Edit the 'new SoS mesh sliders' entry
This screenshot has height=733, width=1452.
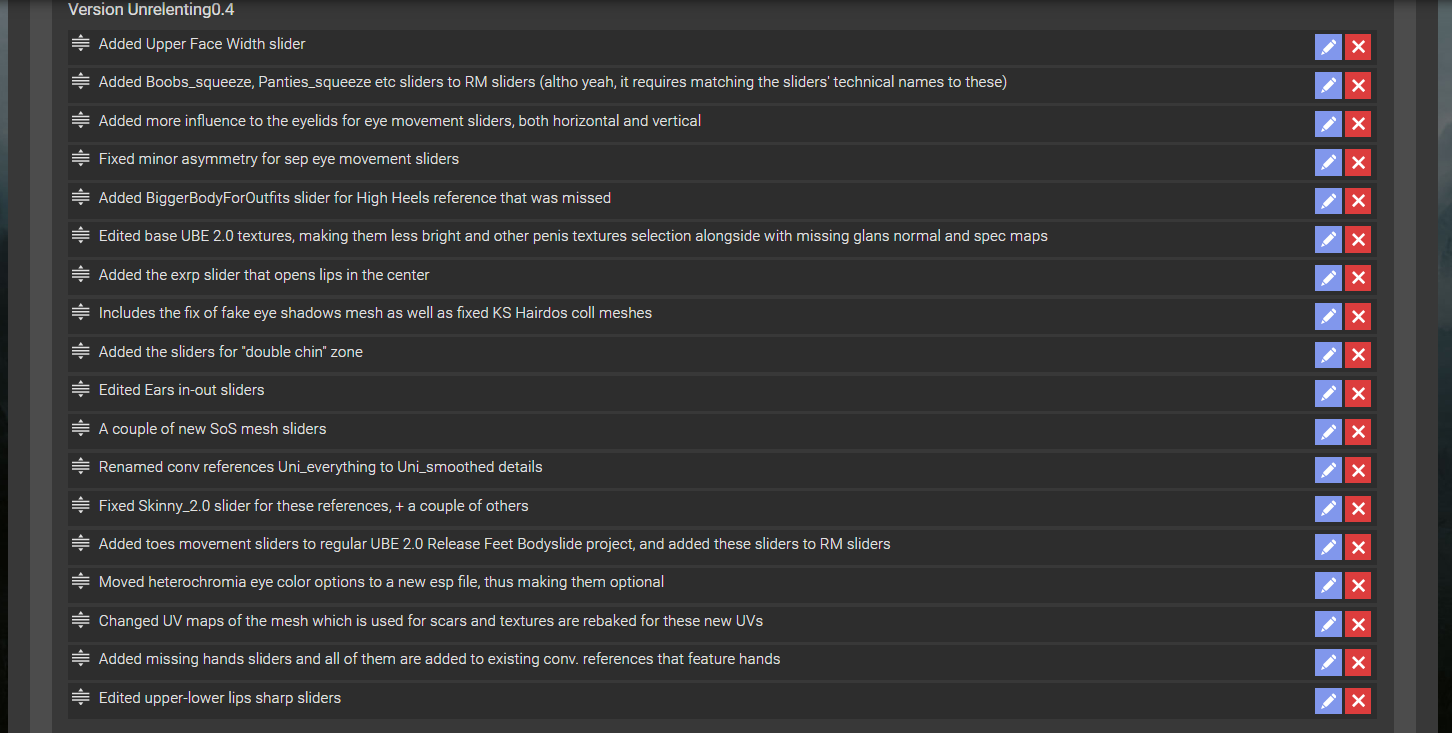coord(1327,432)
